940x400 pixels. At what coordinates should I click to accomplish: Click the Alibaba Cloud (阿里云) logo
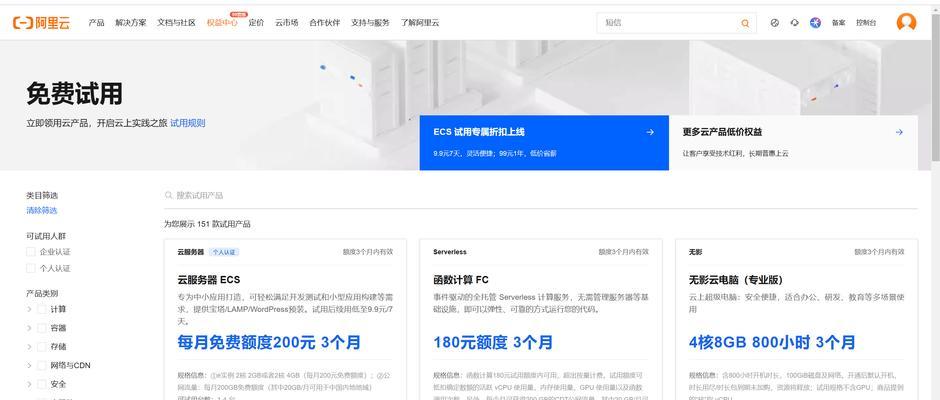pos(41,23)
